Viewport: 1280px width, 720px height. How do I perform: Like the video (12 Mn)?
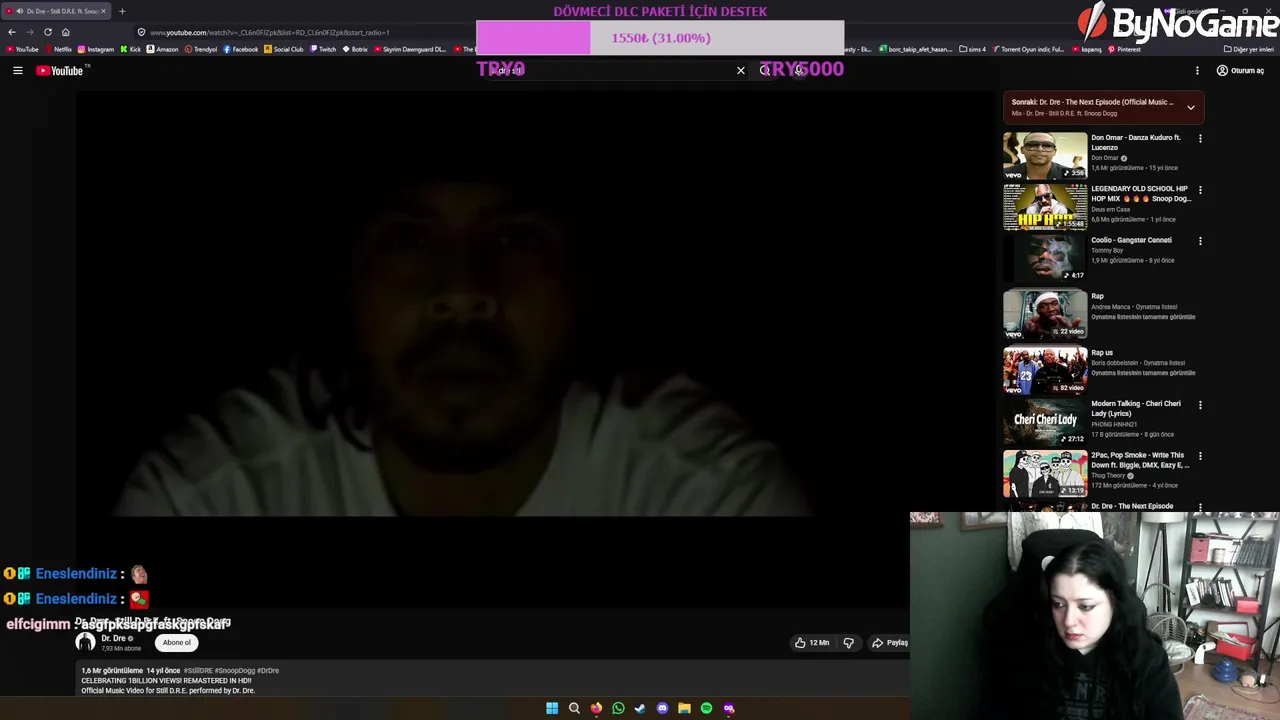coord(812,643)
